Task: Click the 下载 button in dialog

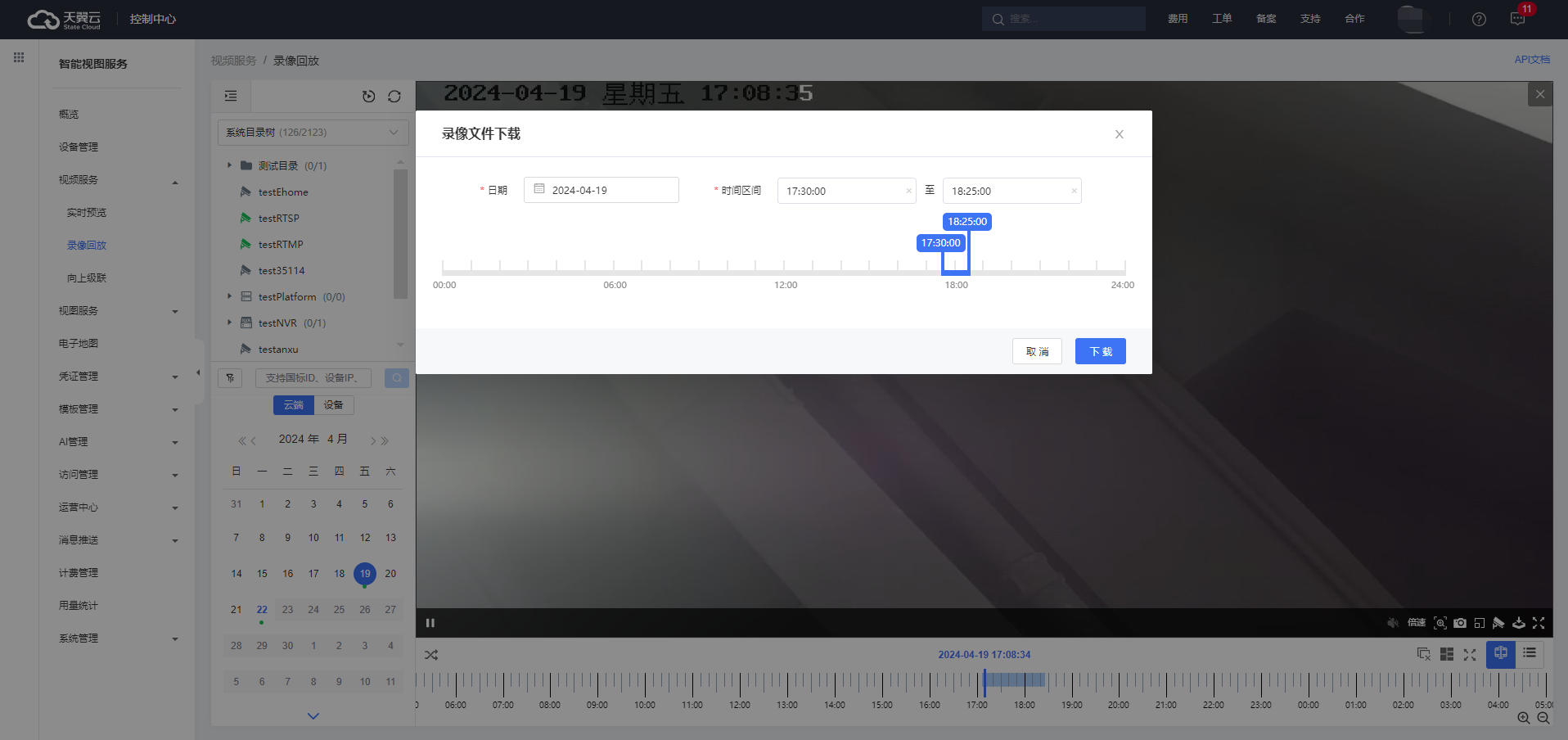Action: [1100, 351]
